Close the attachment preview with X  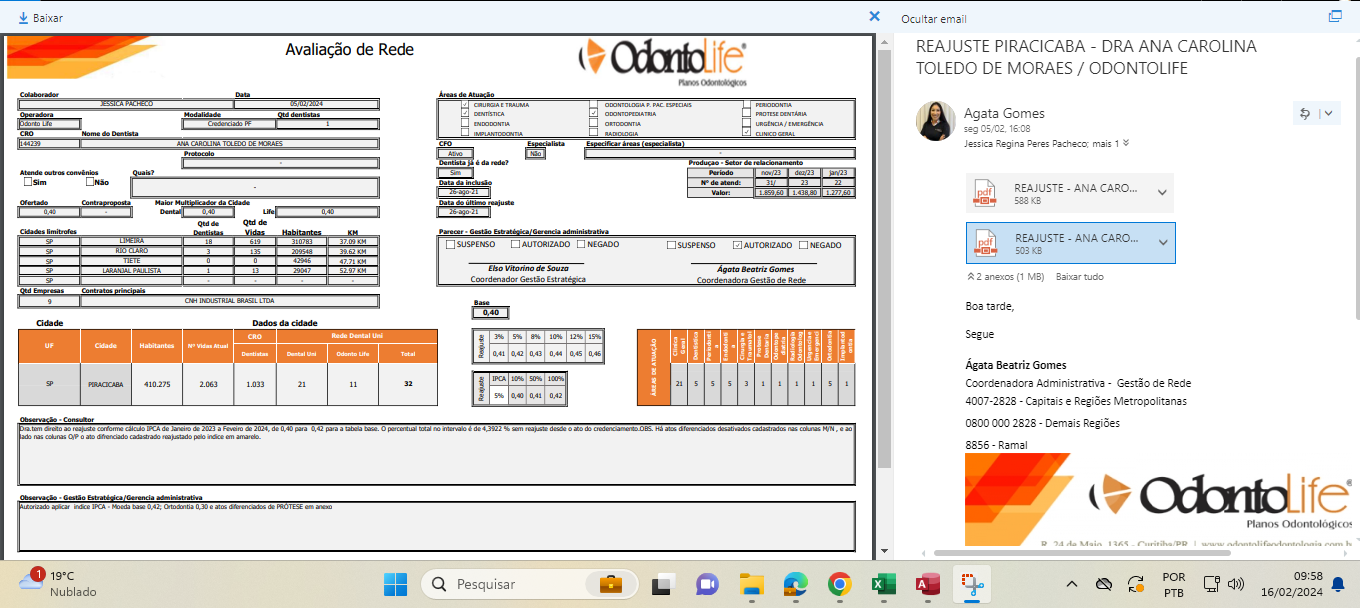(874, 17)
